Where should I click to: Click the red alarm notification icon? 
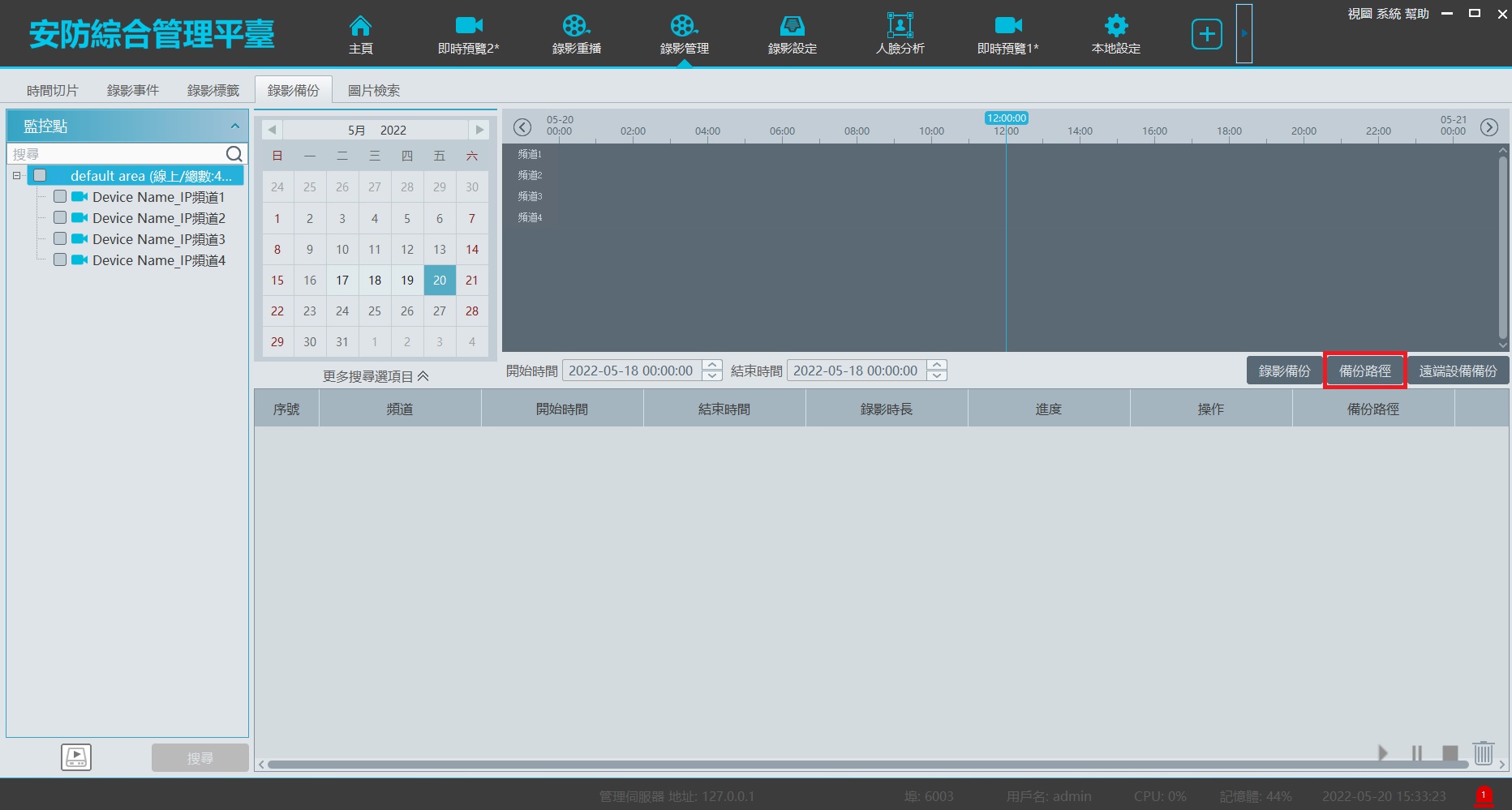coord(1484,795)
